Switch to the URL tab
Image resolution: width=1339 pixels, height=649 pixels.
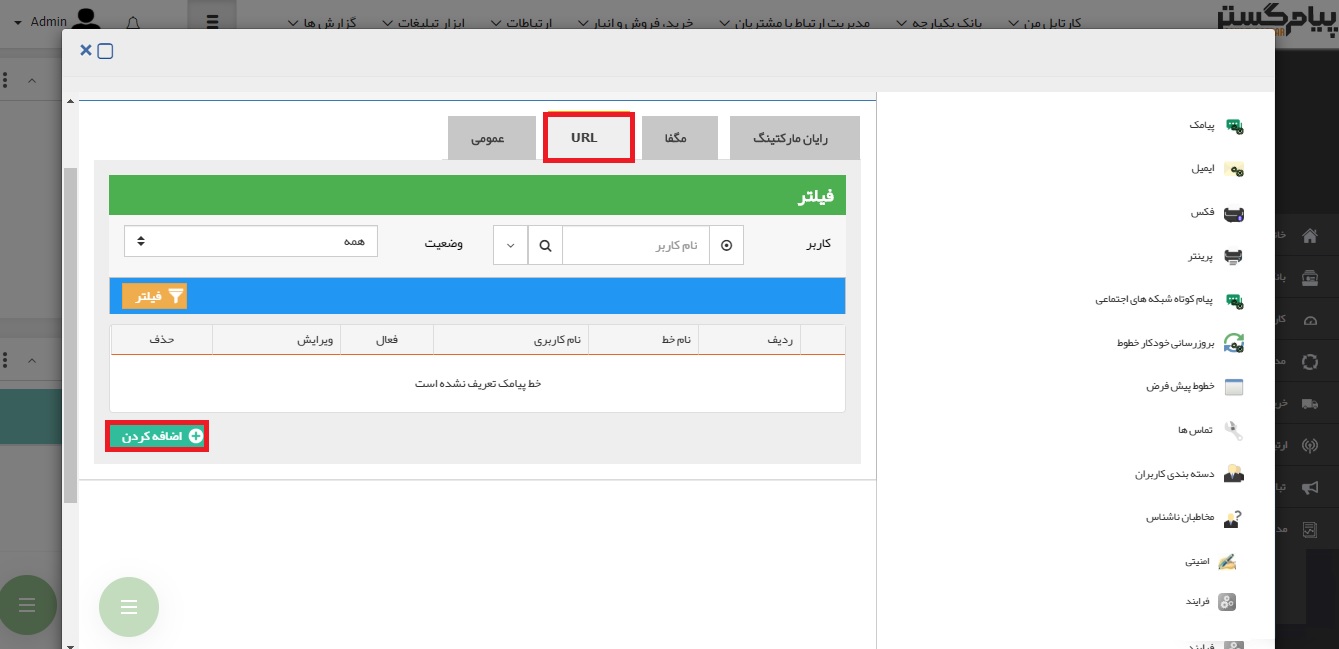588,138
